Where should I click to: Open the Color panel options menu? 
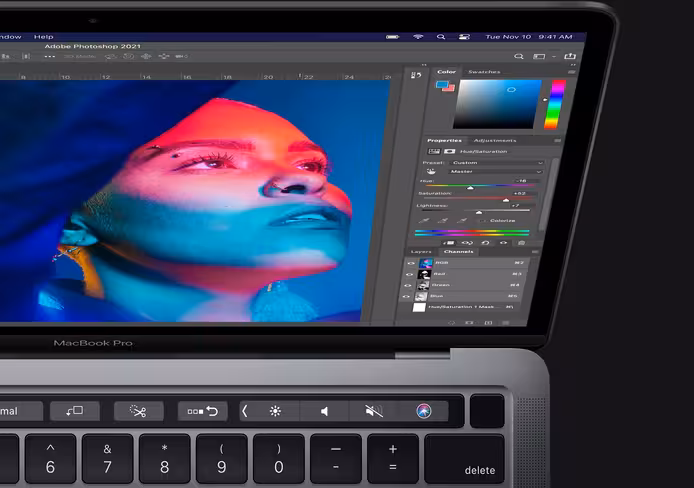[571, 72]
